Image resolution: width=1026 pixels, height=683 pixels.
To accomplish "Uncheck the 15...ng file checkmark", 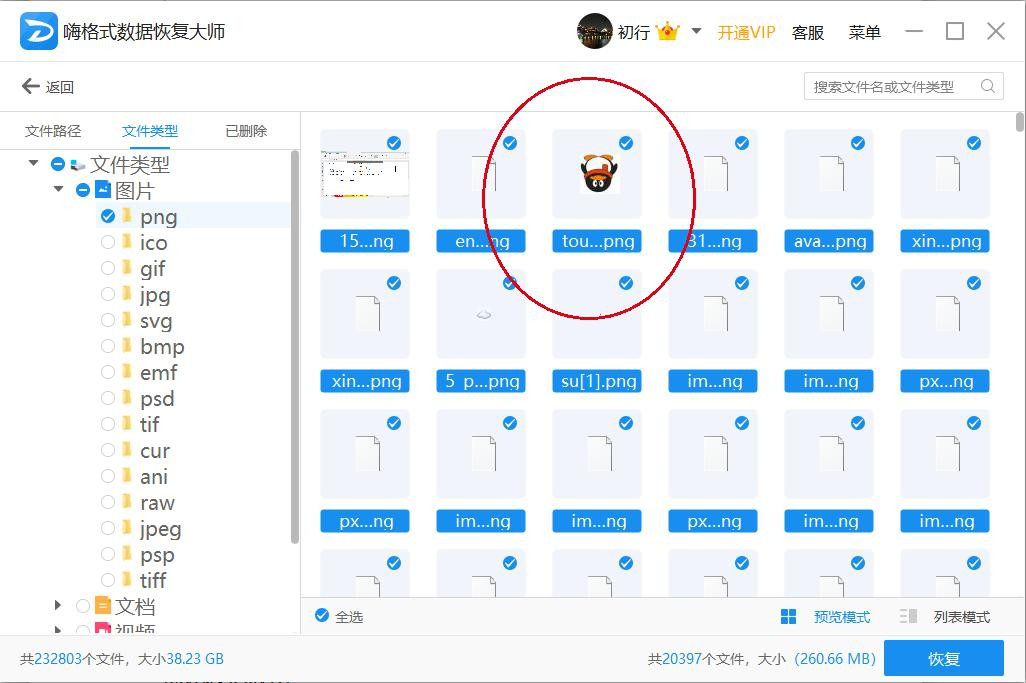I will point(394,143).
